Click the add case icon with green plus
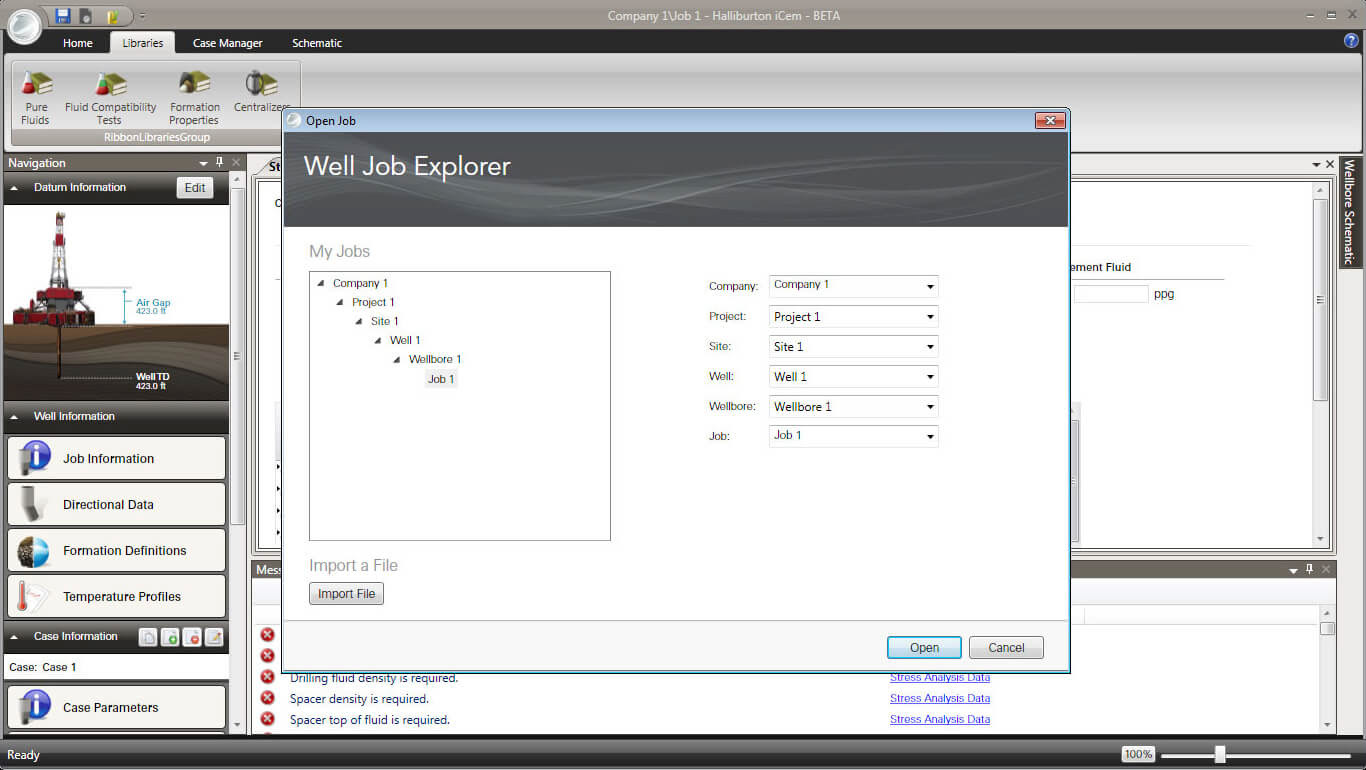 coord(170,637)
